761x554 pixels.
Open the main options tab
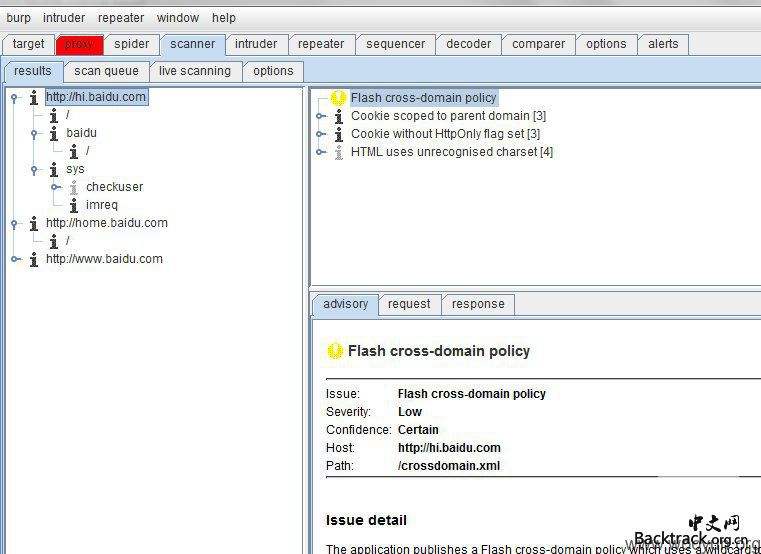[x=606, y=44]
